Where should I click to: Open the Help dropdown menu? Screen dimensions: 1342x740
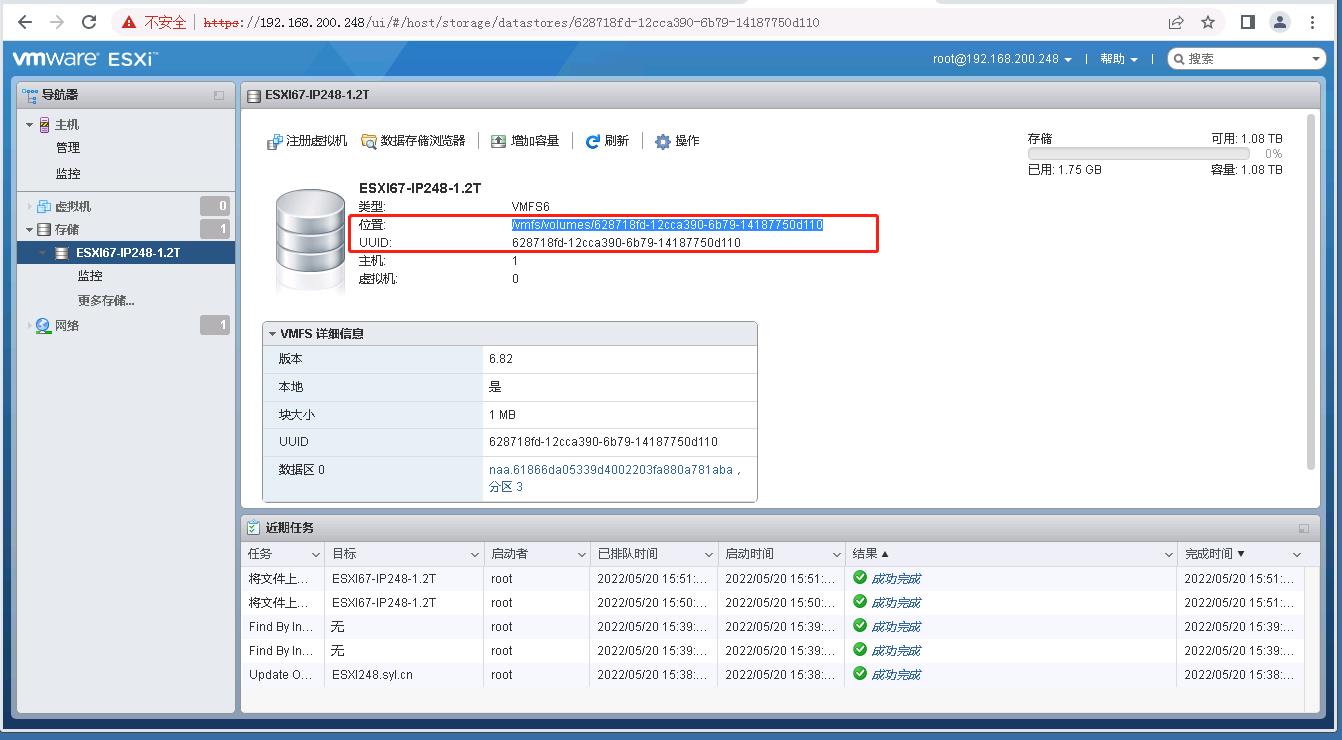click(x=1119, y=59)
